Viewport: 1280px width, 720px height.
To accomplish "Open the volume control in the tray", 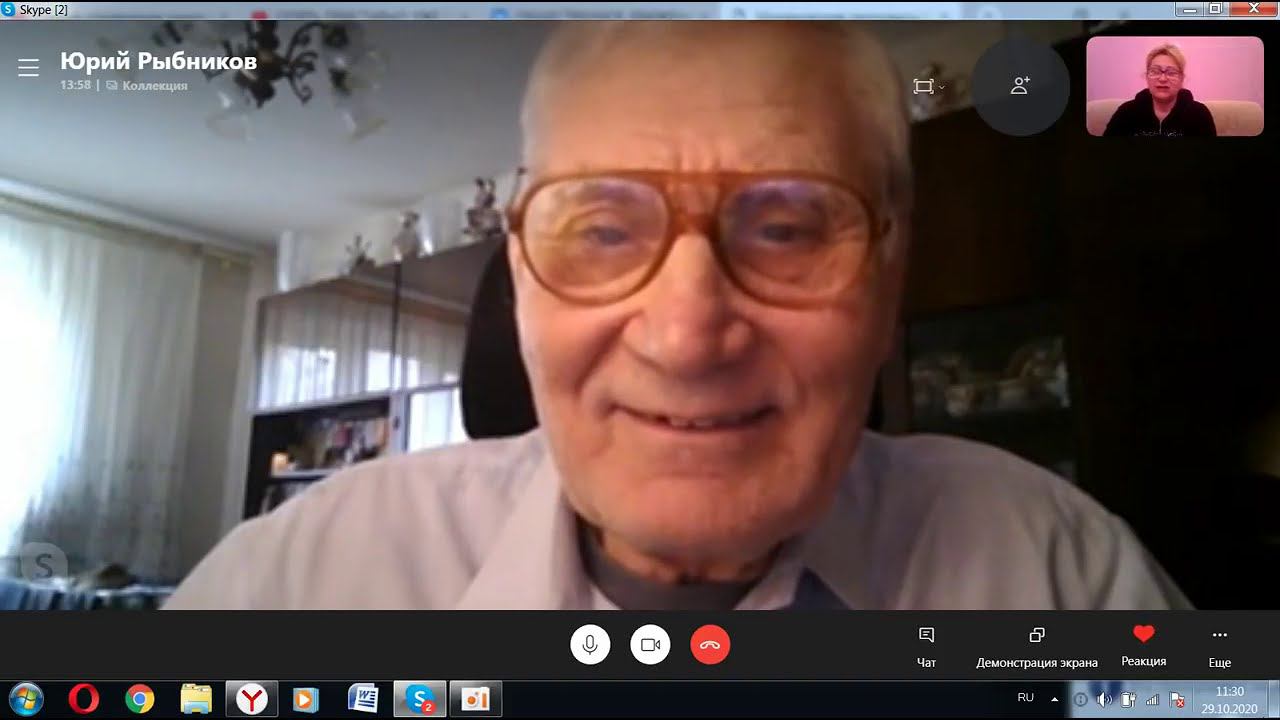I will tap(1105, 700).
